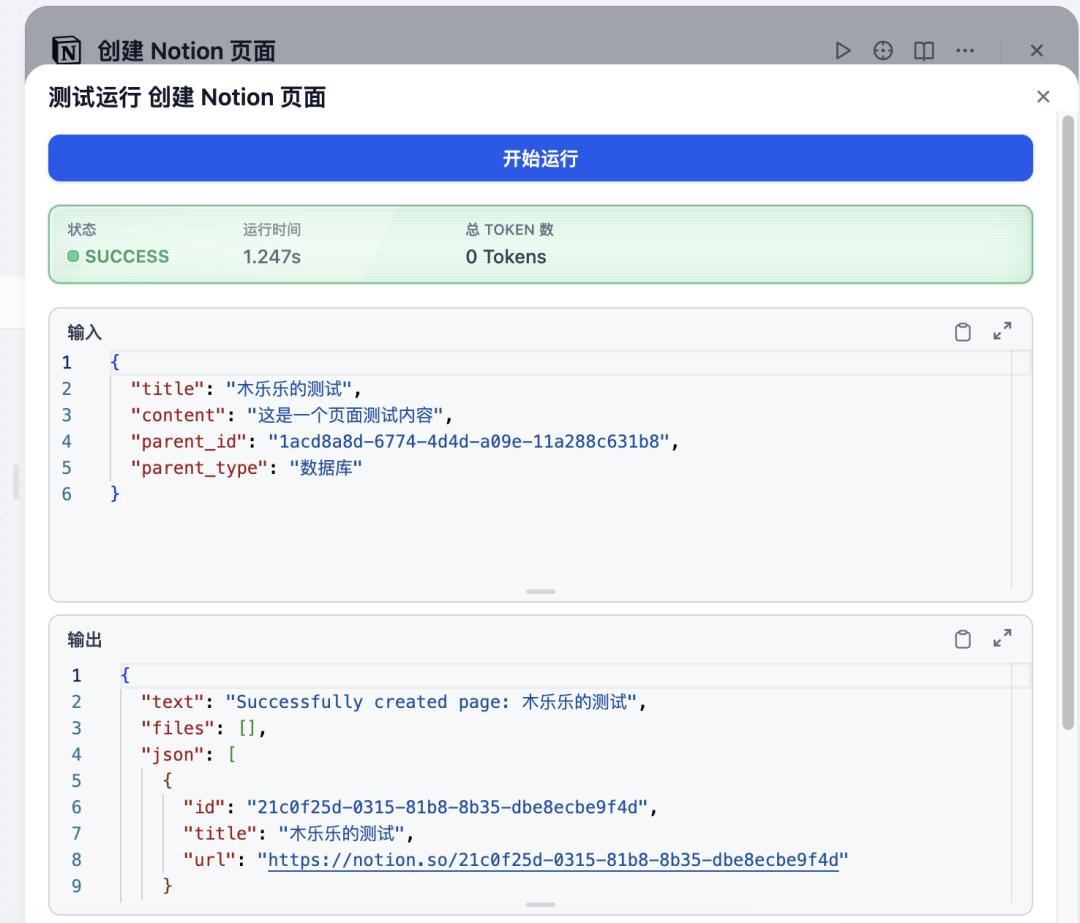This screenshot has height=923, width=1080.
Task: Click the "这是一个页面测试内容" content value
Action: point(345,415)
